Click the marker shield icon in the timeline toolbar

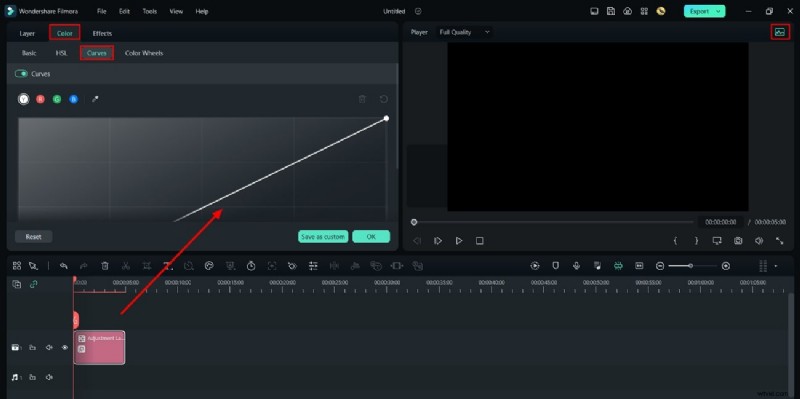[556, 266]
